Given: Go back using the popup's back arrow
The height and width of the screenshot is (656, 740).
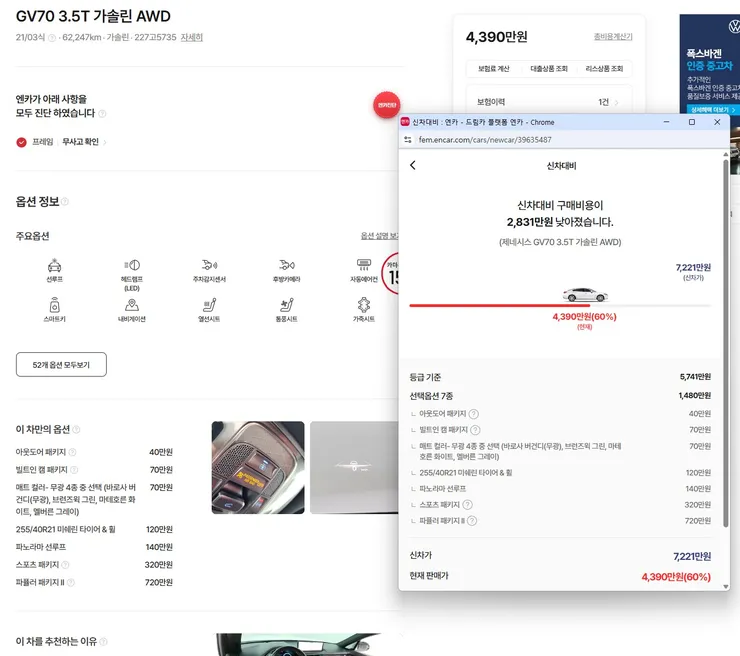Looking at the screenshot, I should click(x=413, y=165).
